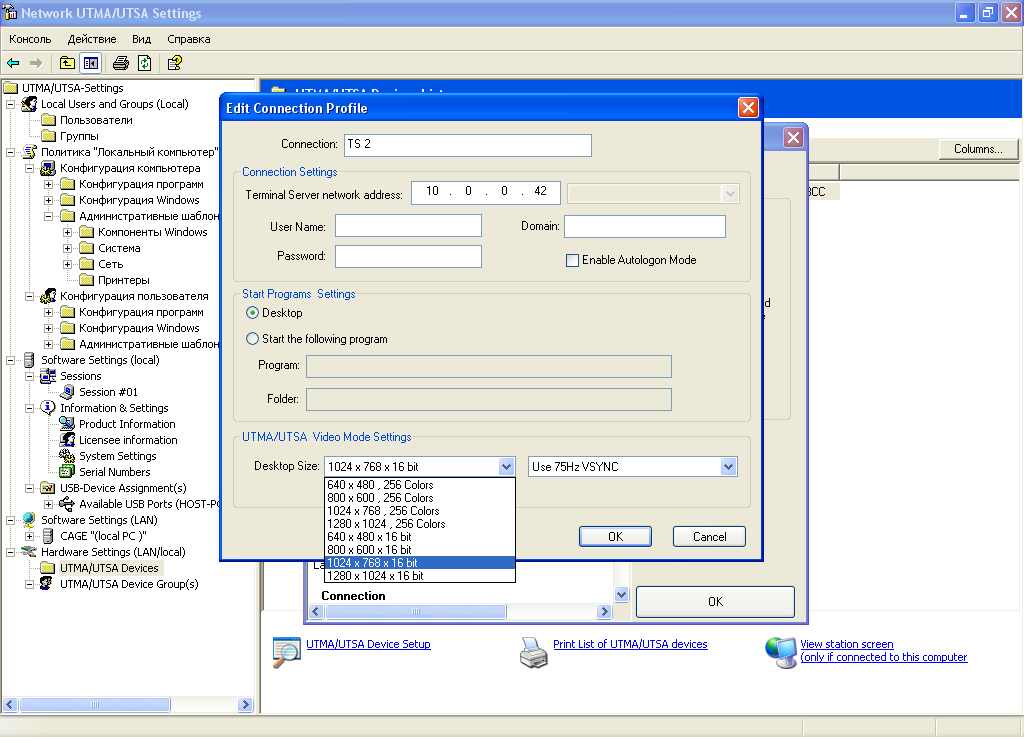Click the printer icon beside Print List
The height and width of the screenshot is (737, 1024).
click(534, 652)
